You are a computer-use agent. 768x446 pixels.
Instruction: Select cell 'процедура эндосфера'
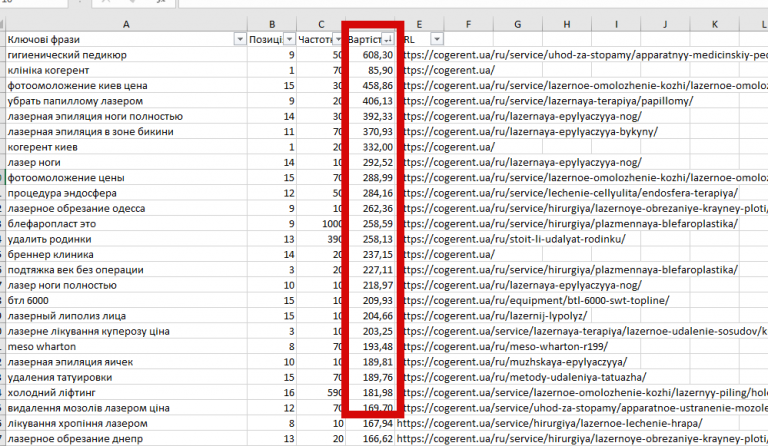(126, 193)
